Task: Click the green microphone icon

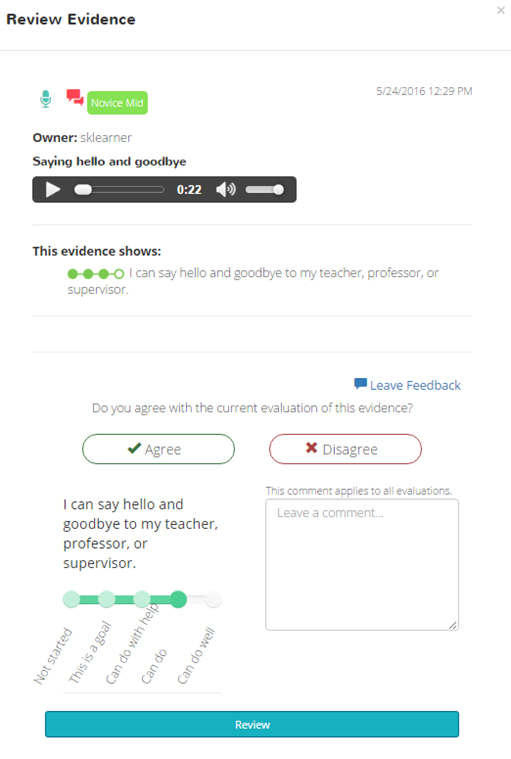Action: point(45,99)
